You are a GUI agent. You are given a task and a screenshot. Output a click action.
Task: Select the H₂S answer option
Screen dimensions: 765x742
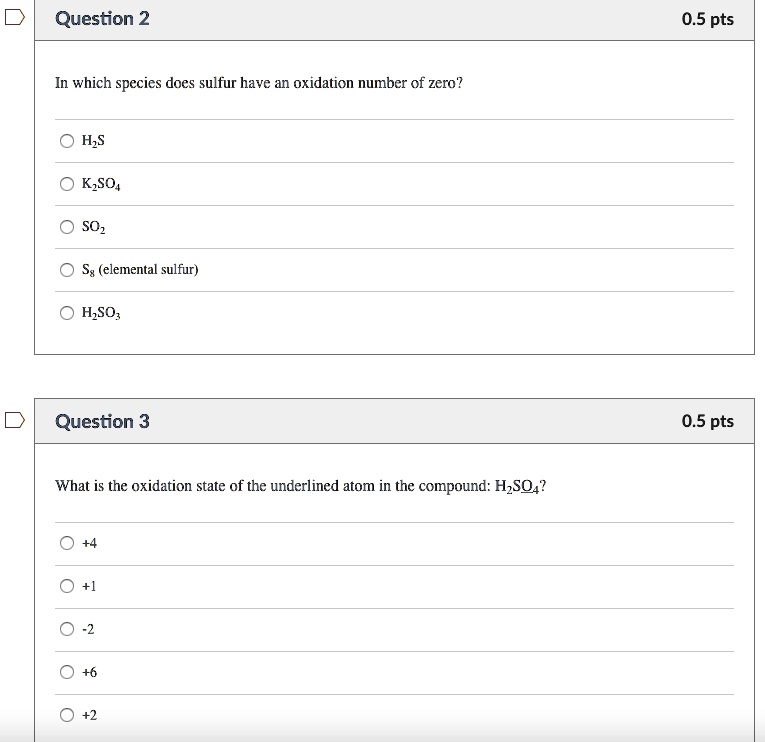click(67, 141)
